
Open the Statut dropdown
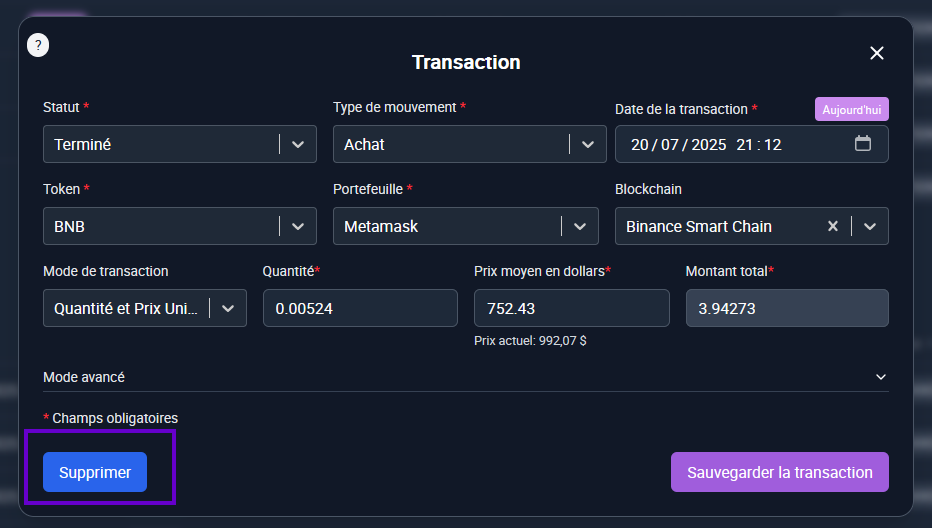[x=297, y=144]
